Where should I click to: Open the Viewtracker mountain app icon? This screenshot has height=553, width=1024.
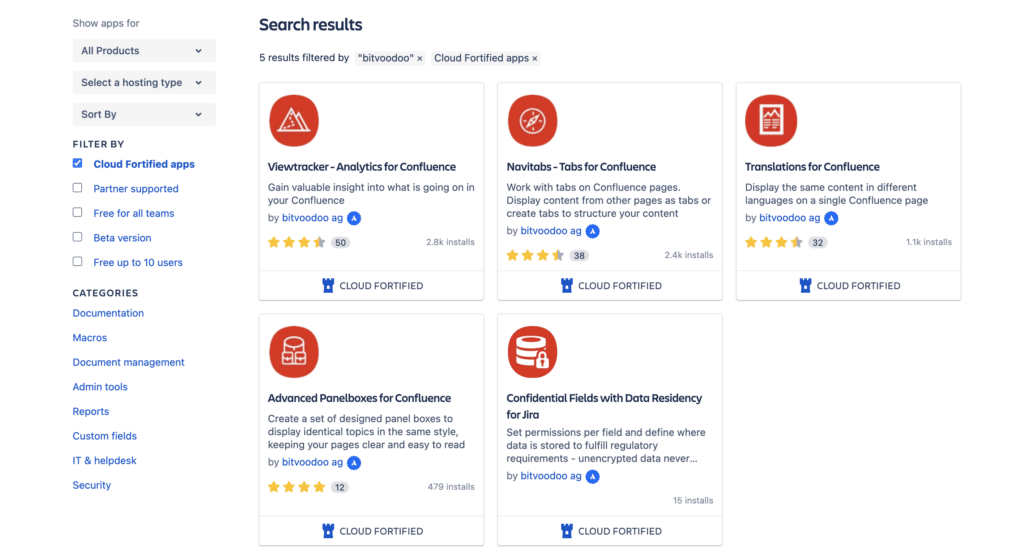(x=294, y=121)
